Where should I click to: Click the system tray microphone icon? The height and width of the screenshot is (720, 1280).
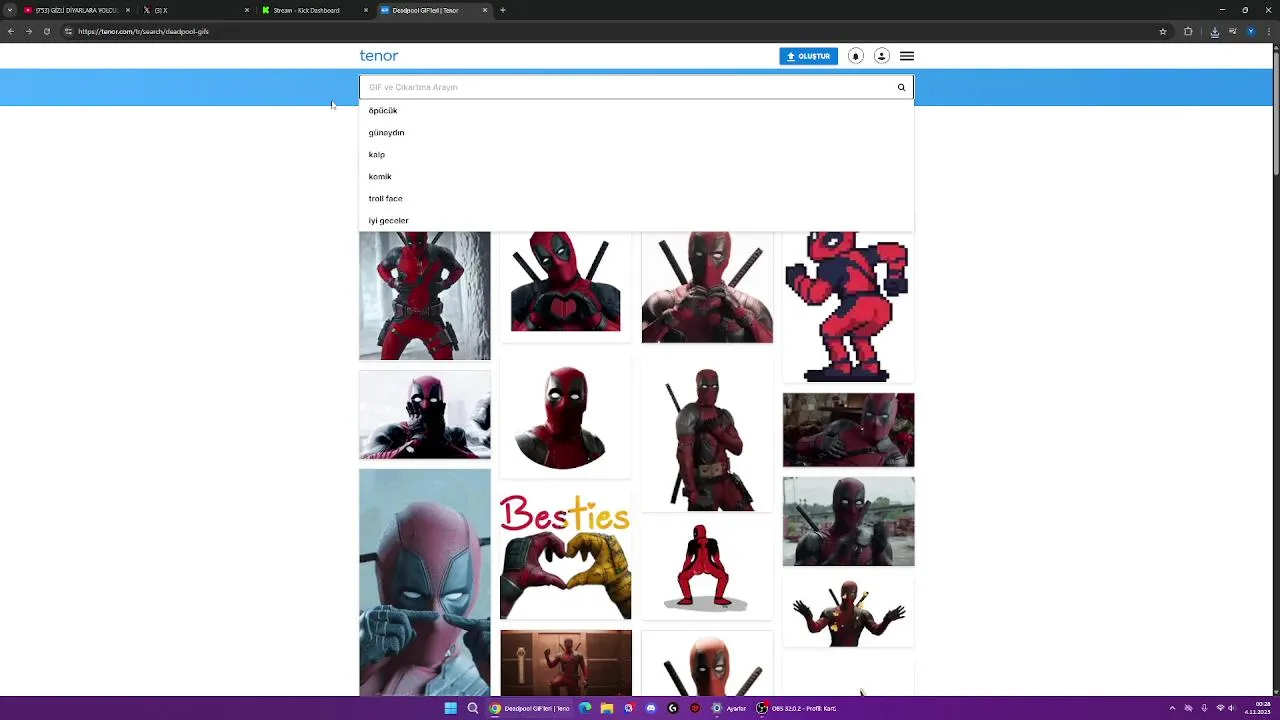[1204, 708]
